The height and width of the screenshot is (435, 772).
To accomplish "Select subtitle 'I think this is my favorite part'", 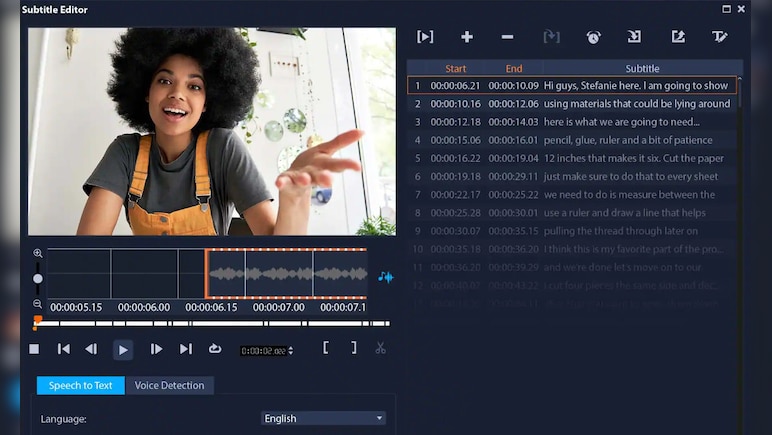I will [572, 249].
